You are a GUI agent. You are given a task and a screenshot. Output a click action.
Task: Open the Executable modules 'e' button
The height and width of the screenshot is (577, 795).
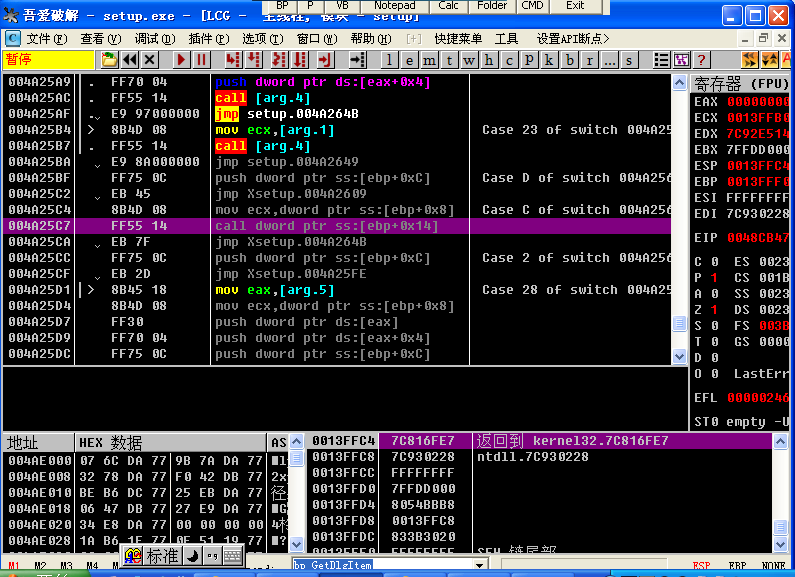coord(409,60)
